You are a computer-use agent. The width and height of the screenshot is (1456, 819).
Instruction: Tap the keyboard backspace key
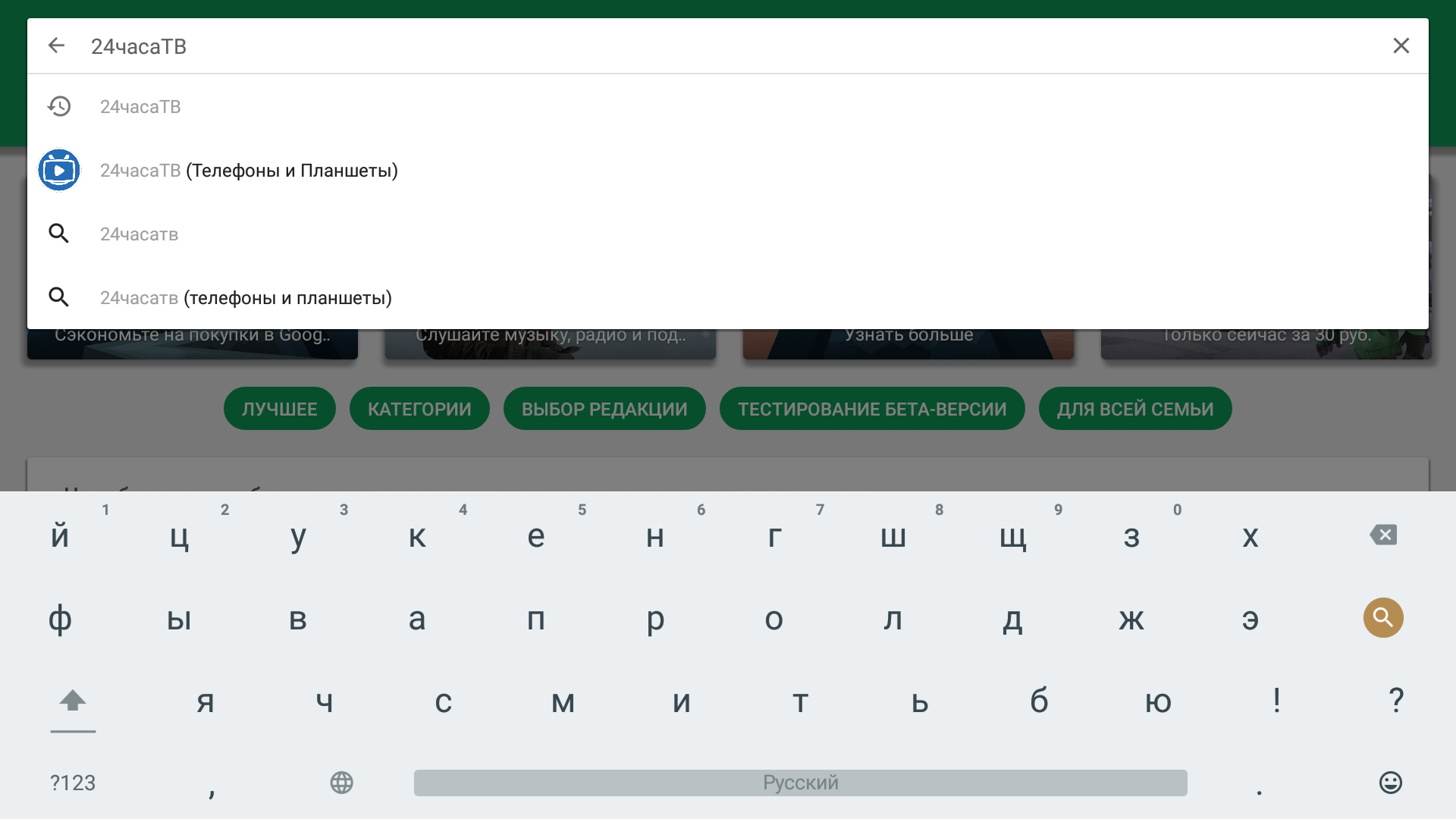(x=1383, y=535)
